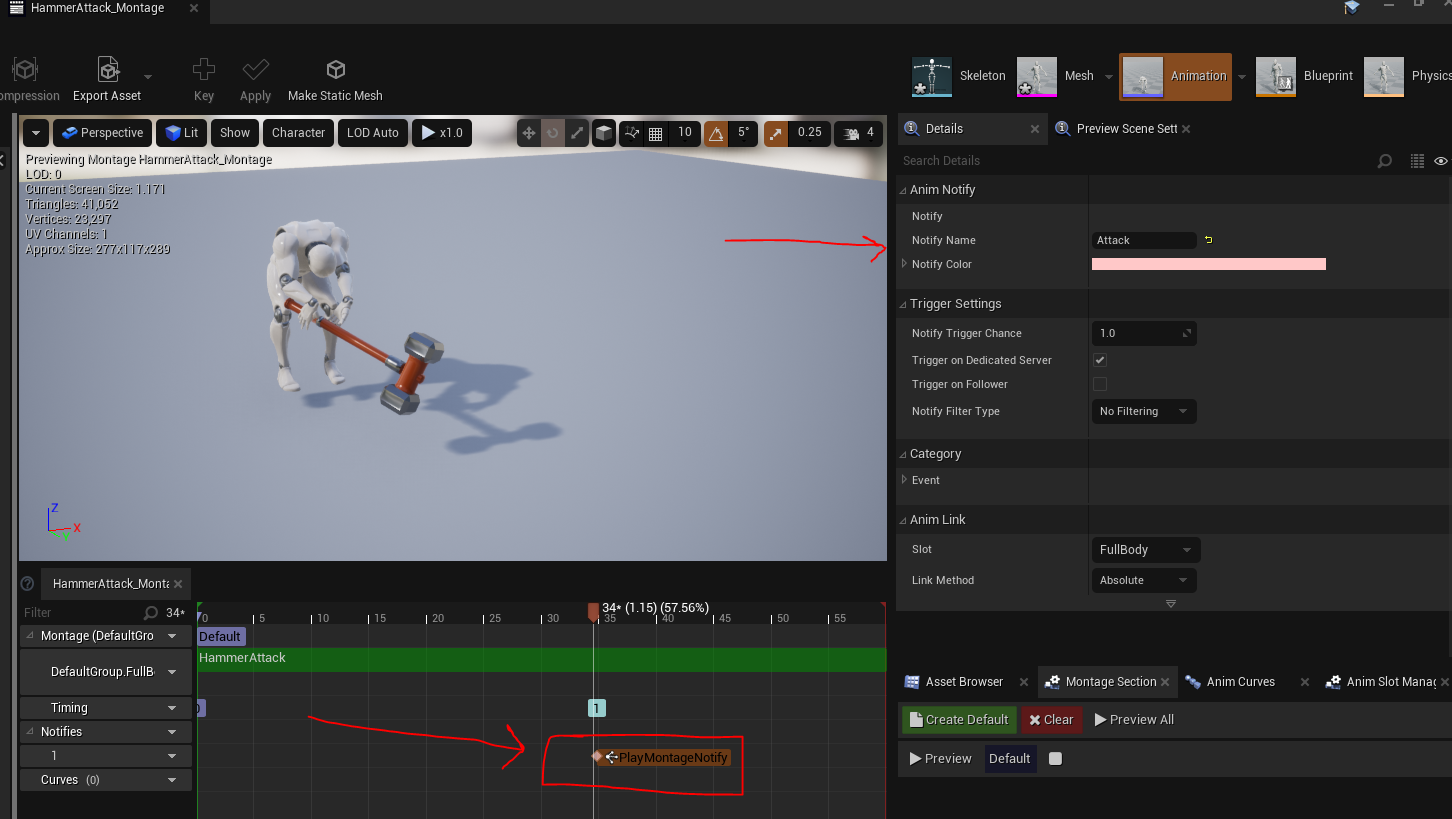Expand the Notify Color property

pos(904,264)
